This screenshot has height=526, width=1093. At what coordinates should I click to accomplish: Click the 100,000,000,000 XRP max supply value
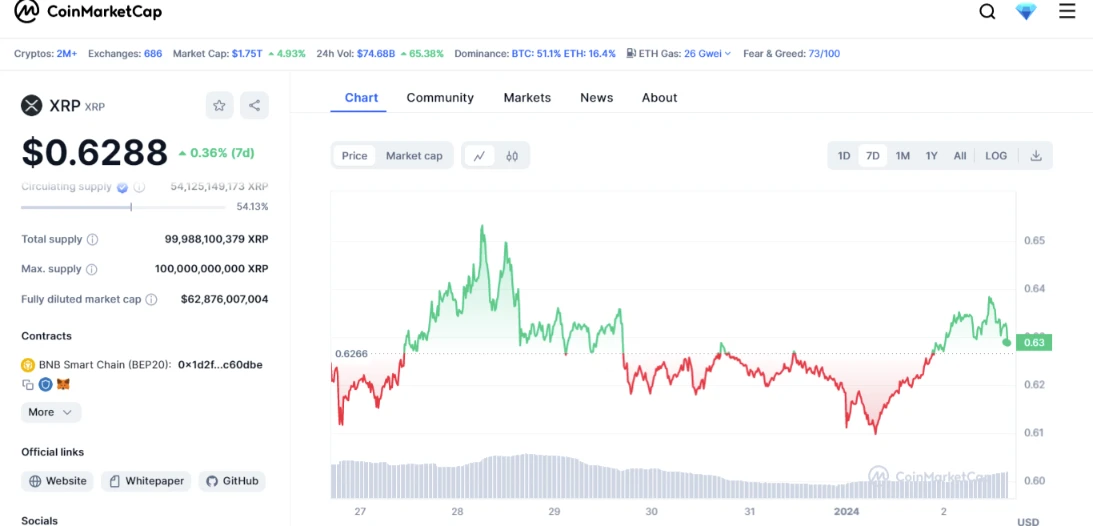pos(212,269)
